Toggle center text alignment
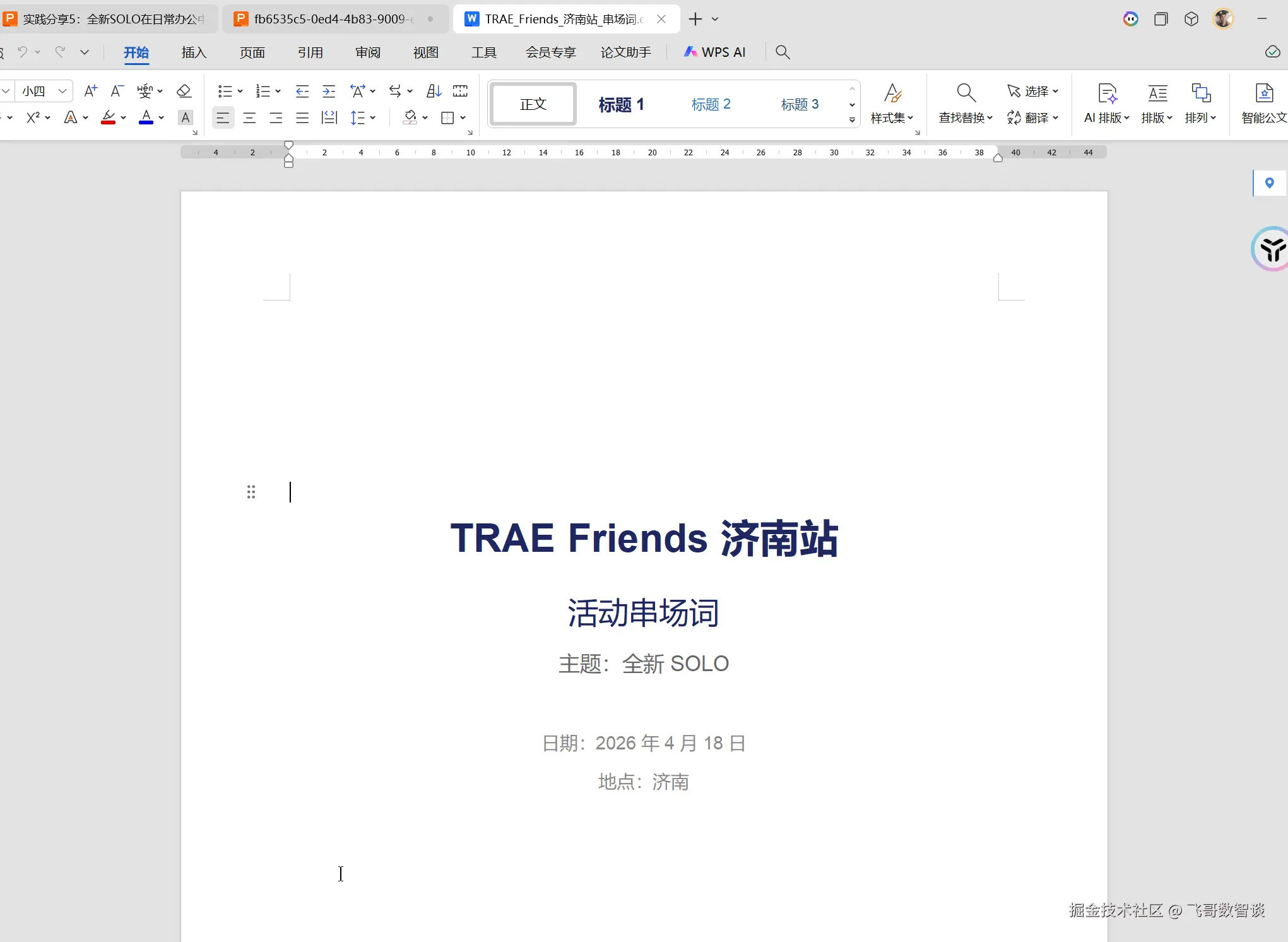 [249, 117]
